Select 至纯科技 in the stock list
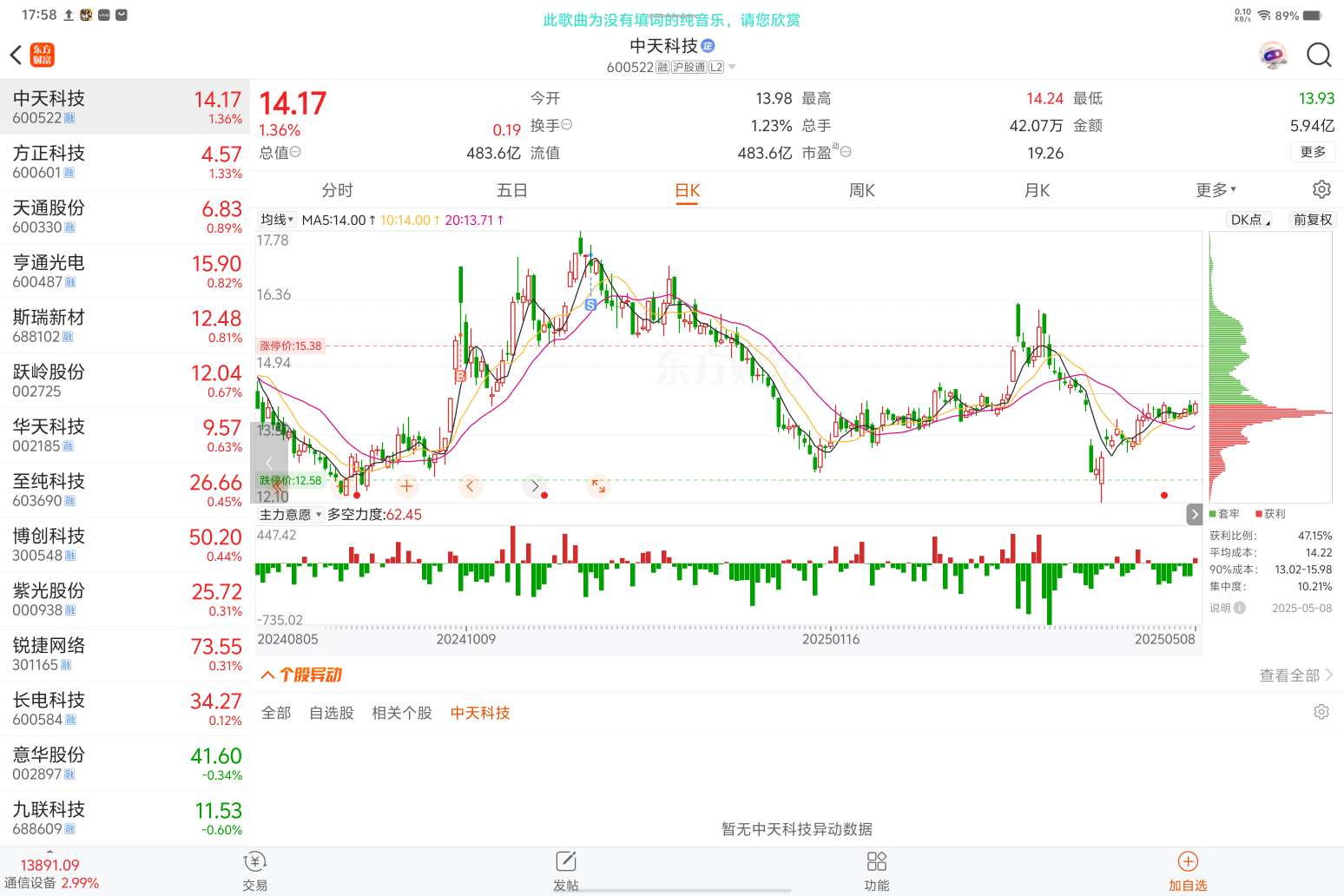1344x896 pixels. (125, 490)
